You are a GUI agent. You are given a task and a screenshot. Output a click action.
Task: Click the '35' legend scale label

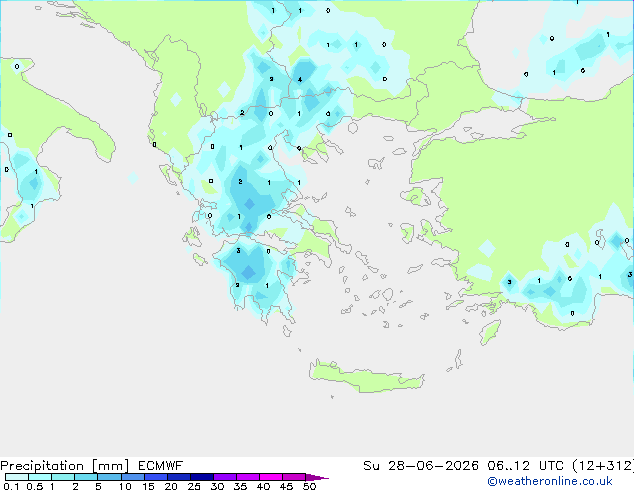[x=240, y=486]
